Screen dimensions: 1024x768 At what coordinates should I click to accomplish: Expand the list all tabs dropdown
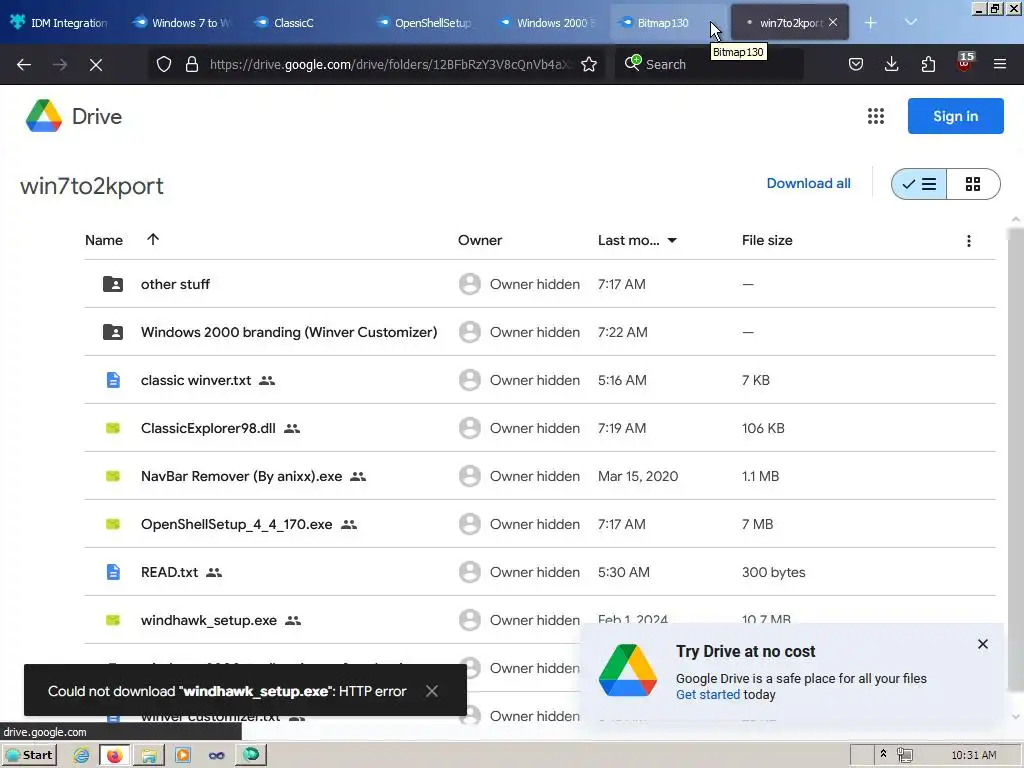pyautogui.click(x=911, y=22)
